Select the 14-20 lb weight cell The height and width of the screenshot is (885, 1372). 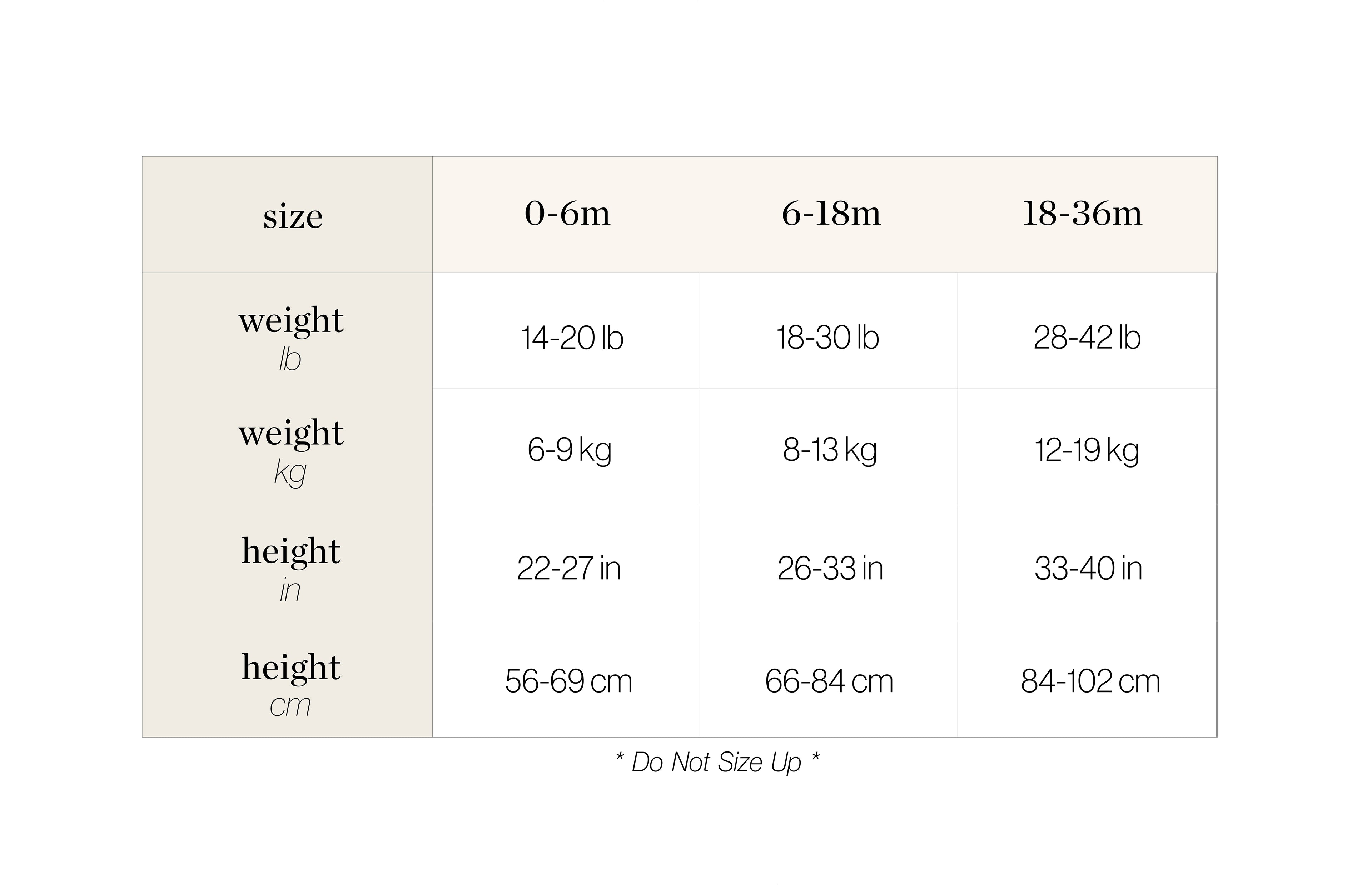571,337
